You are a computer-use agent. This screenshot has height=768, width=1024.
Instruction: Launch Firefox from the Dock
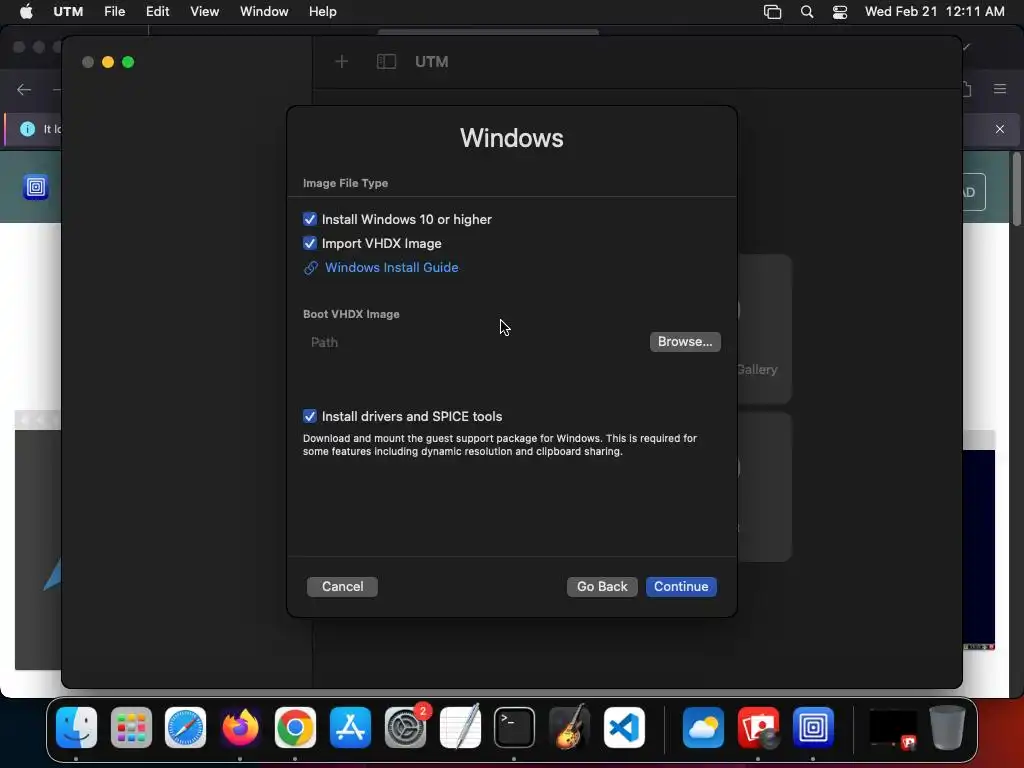tap(240, 727)
